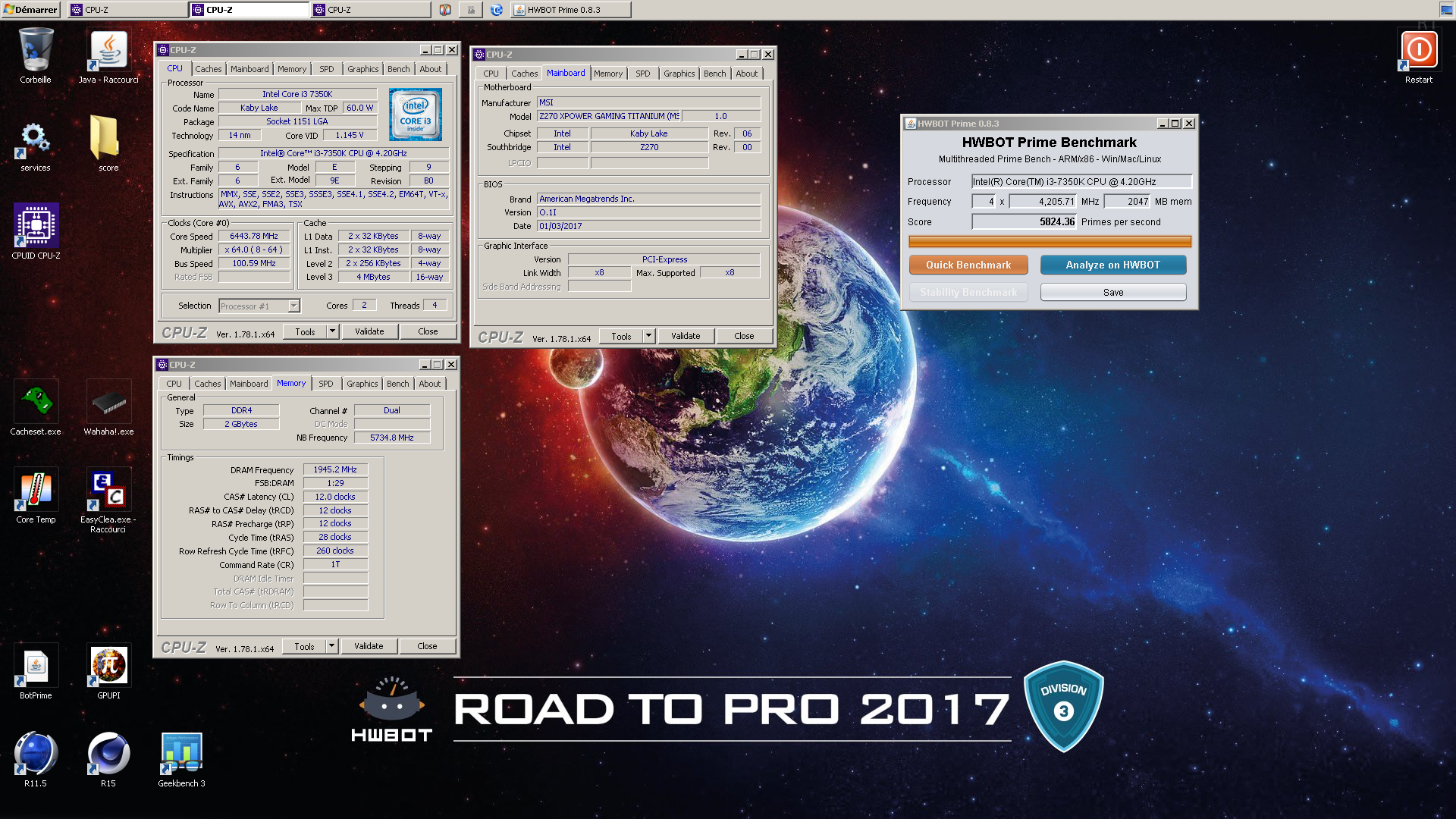Click the CPU name Intel Core i3 7350K
Screen dimensions: 1456x819
click(x=297, y=95)
